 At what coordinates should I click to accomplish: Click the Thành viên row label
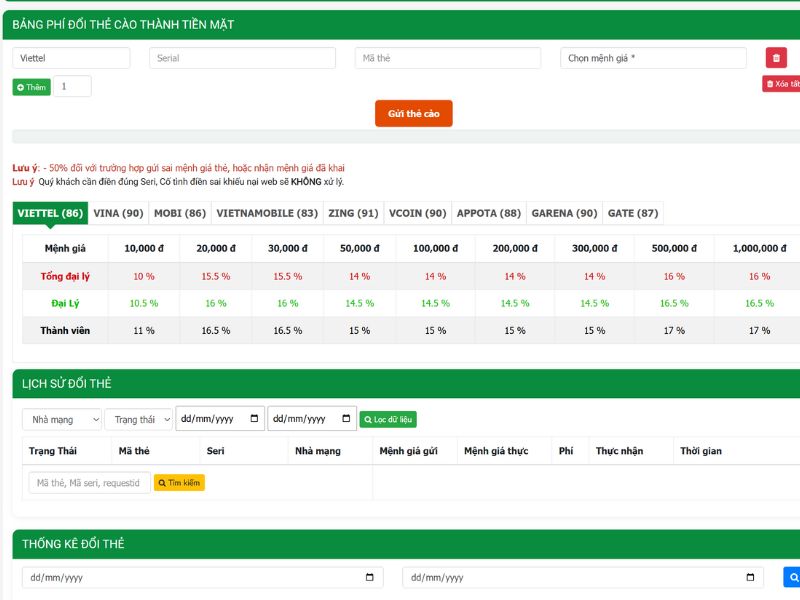pos(65,331)
